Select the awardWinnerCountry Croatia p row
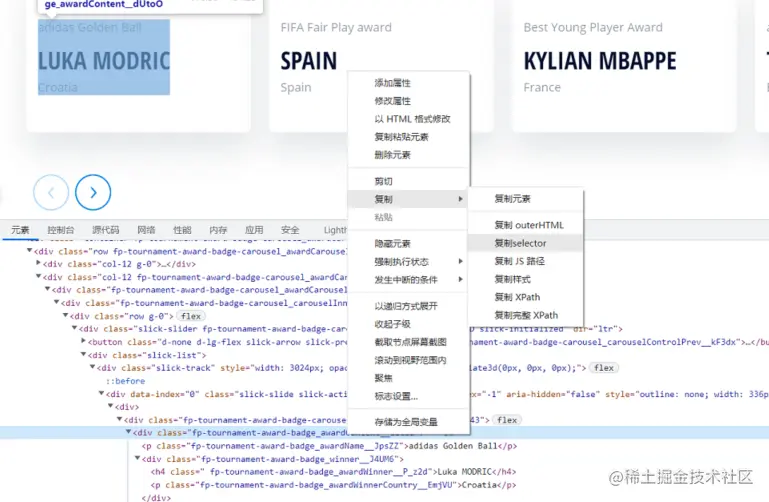The image size is (769, 502). (333, 485)
